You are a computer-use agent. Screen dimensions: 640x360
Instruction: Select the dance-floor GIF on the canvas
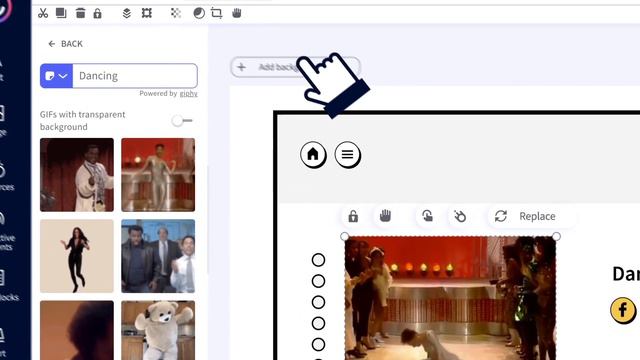(450, 298)
